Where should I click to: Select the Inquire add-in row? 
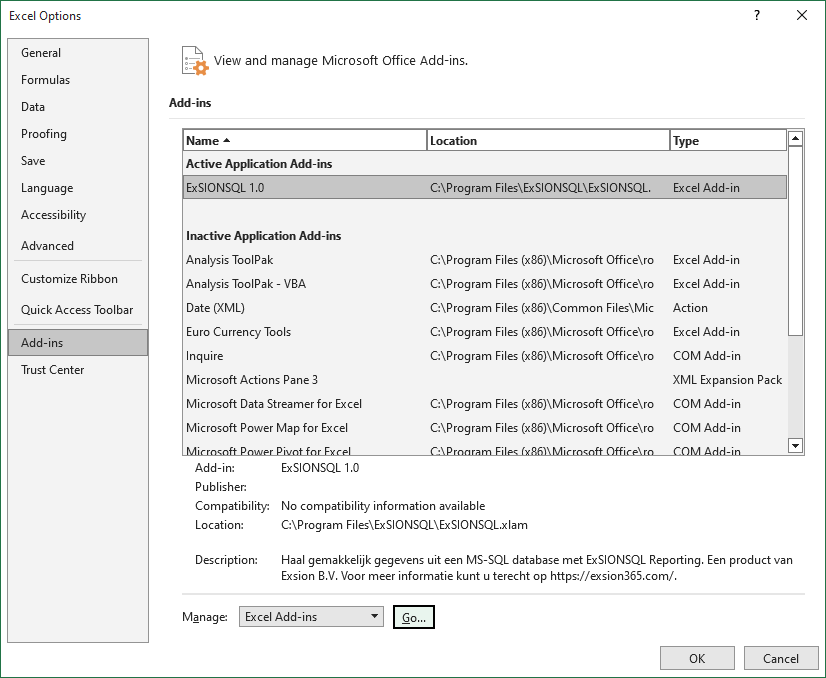coord(485,356)
